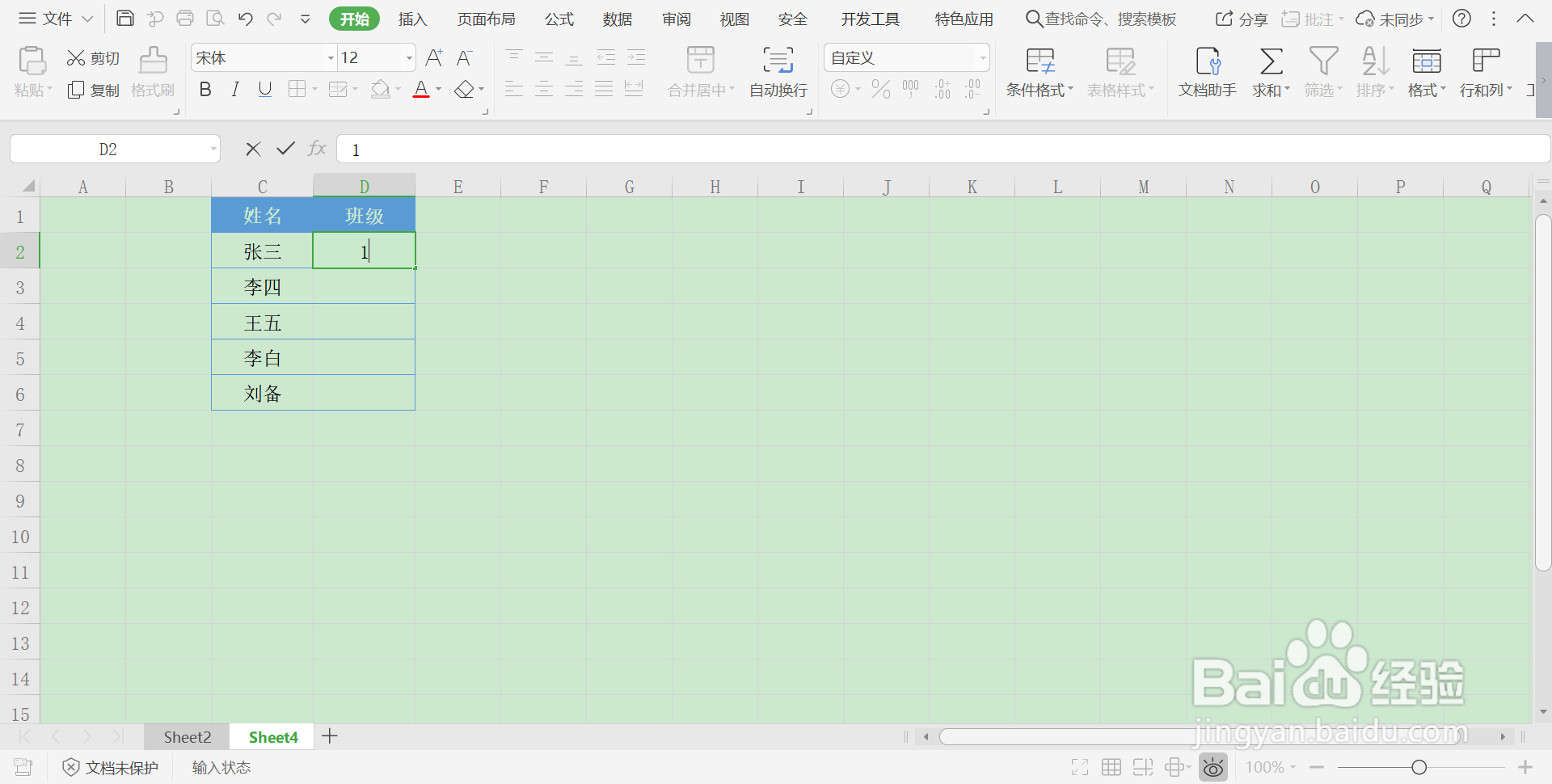Open the 公式 Formulas tab
The image size is (1552, 784).
(x=559, y=19)
